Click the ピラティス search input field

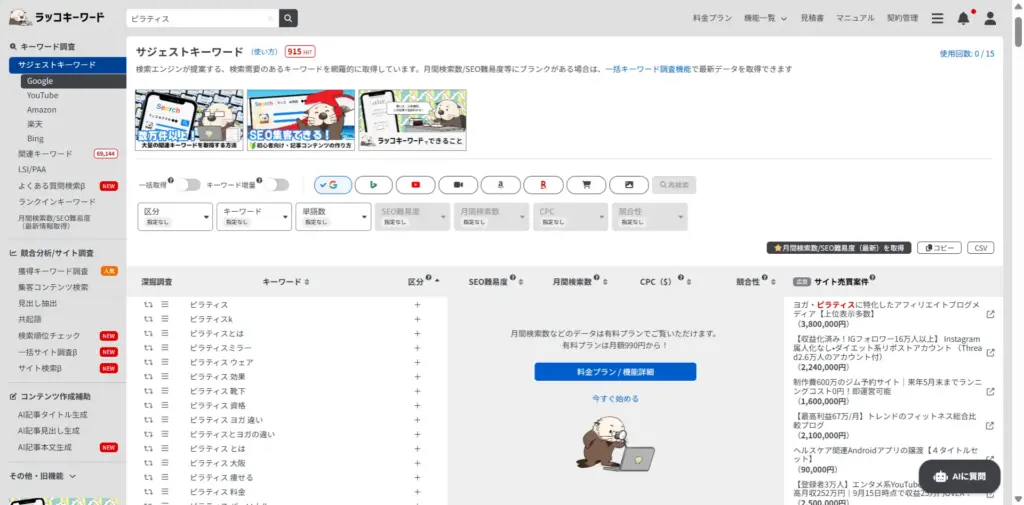click(x=200, y=18)
